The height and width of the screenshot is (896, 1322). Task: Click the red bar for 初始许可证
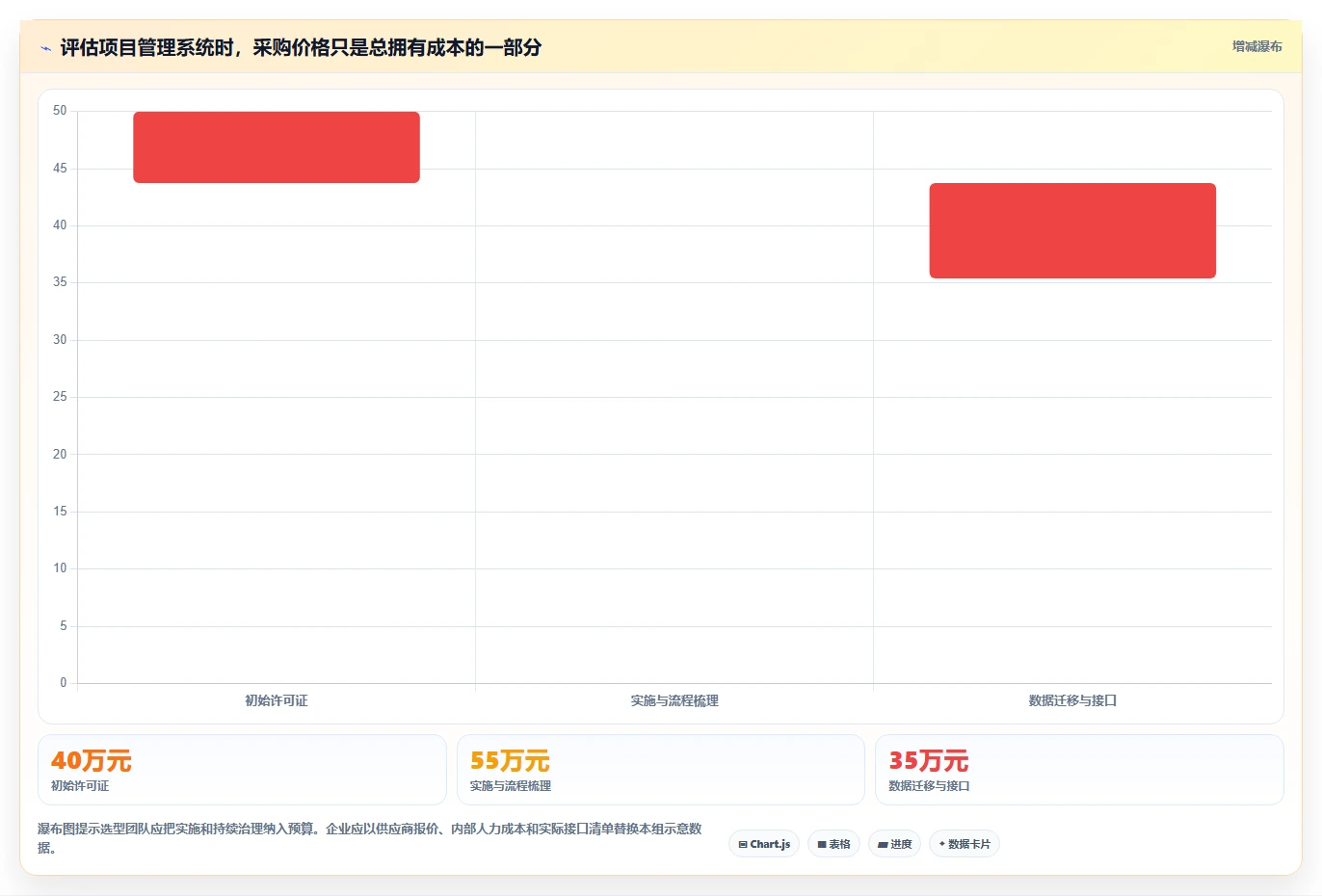point(277,147)
